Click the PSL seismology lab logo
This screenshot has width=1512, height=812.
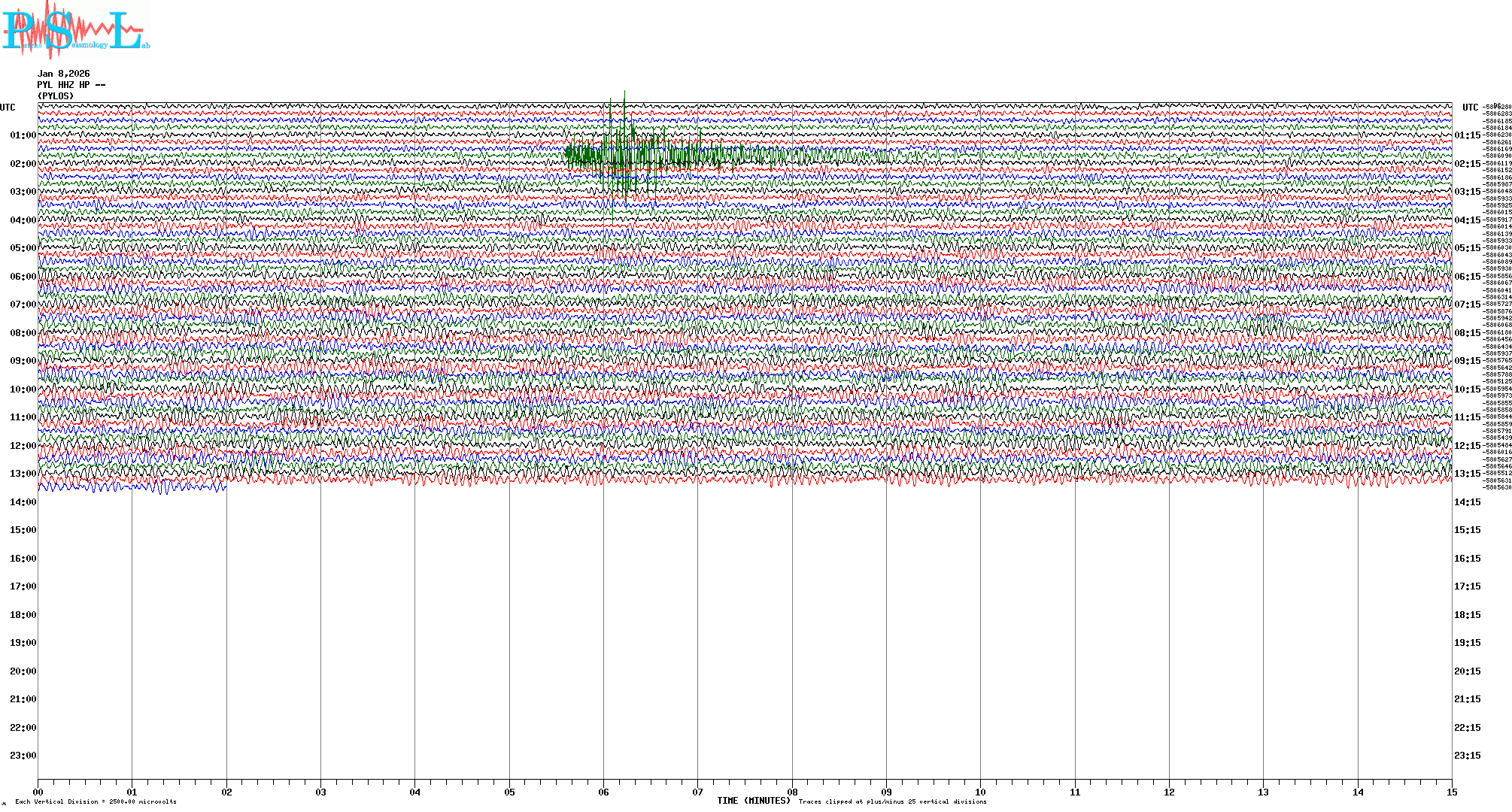(75, 30)
